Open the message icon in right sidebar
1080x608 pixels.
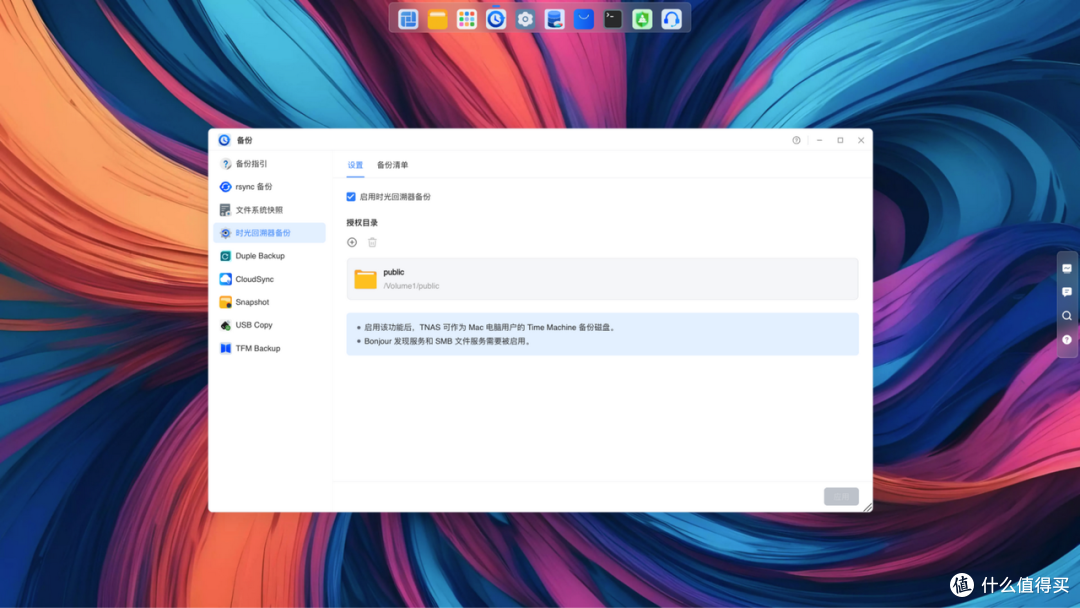1067,292
